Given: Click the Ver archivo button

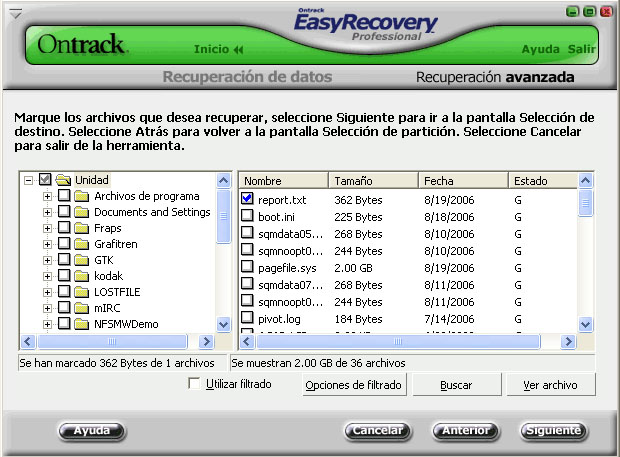Looking at the screenshot, I should coord(550,385).
